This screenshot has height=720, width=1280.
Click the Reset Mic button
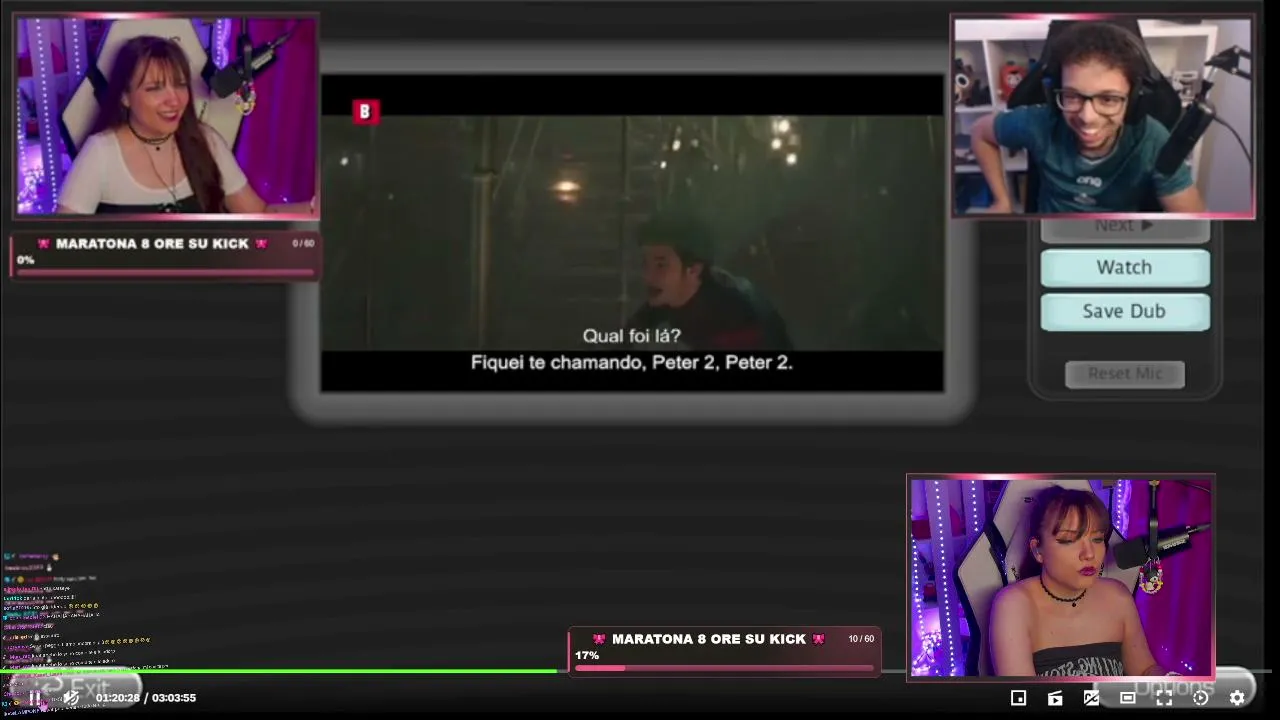click(x=1125, y=373)
